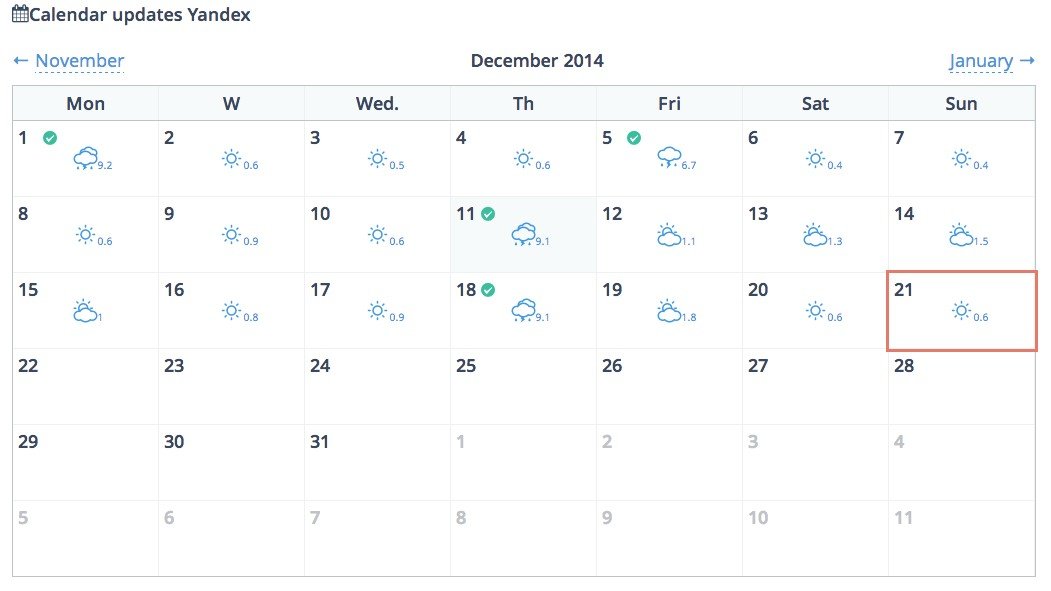The image size is (1051, 591).
Task: Click the partly cloudy icon on December 12
Action: click(669, 235)
